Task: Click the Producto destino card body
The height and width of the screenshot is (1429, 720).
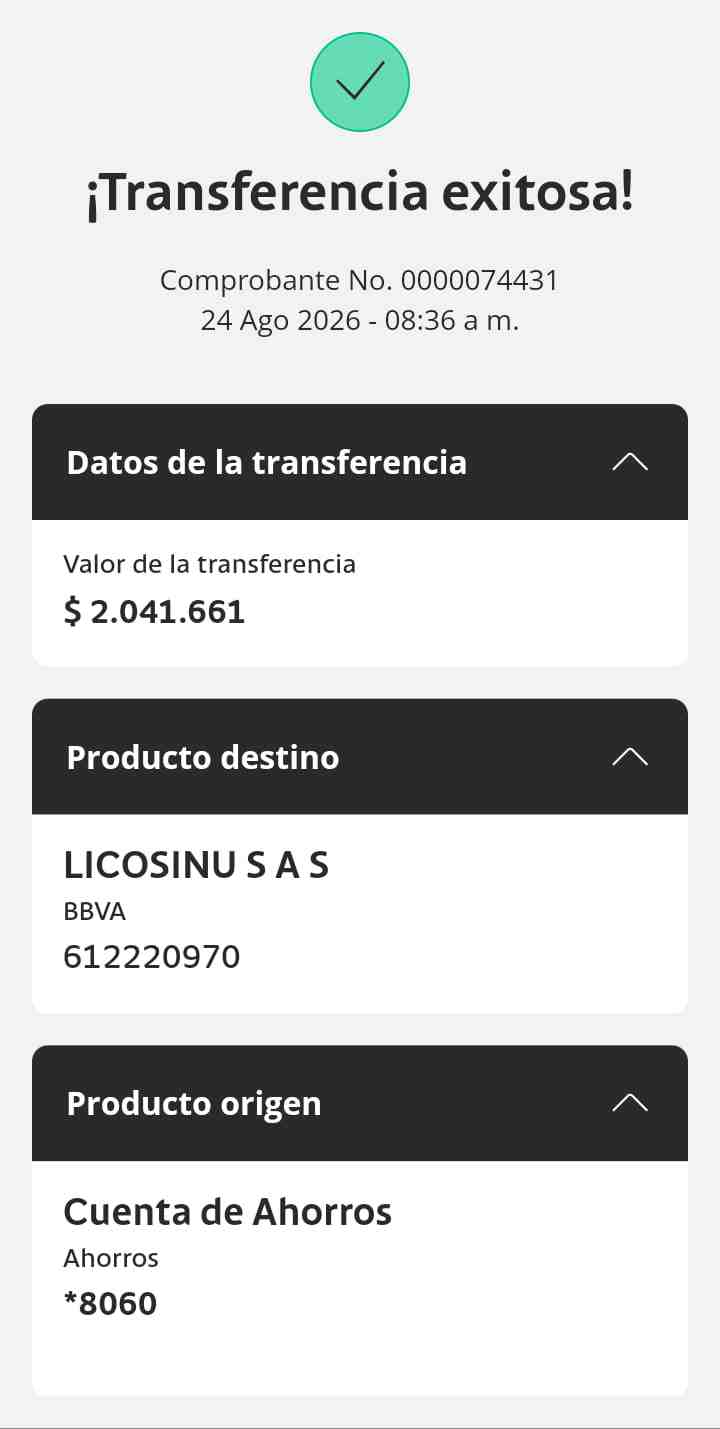Action: pyautogui.click(x=360, y=914)
